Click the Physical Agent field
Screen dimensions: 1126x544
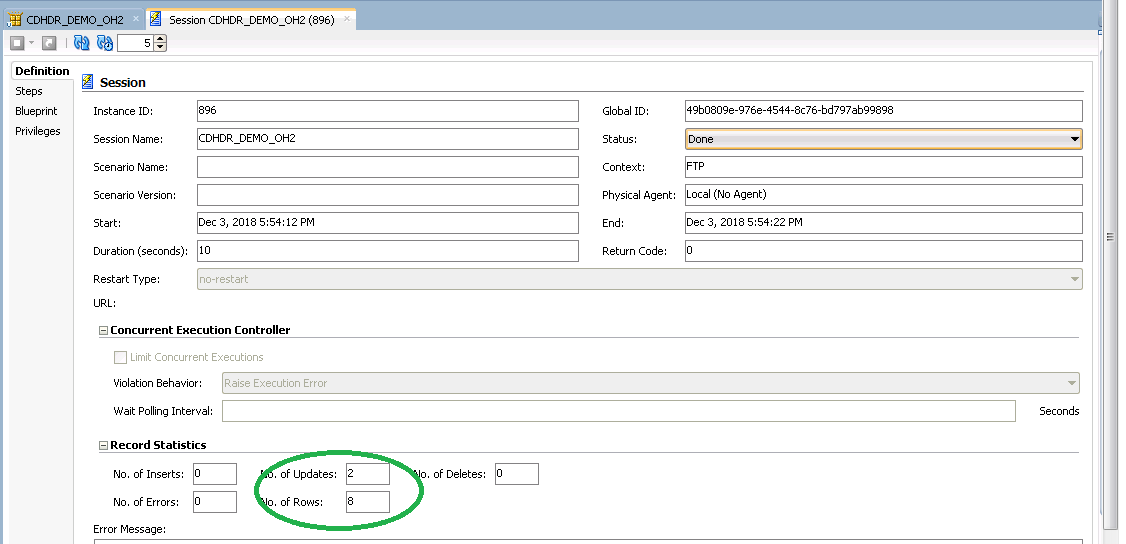883,194
